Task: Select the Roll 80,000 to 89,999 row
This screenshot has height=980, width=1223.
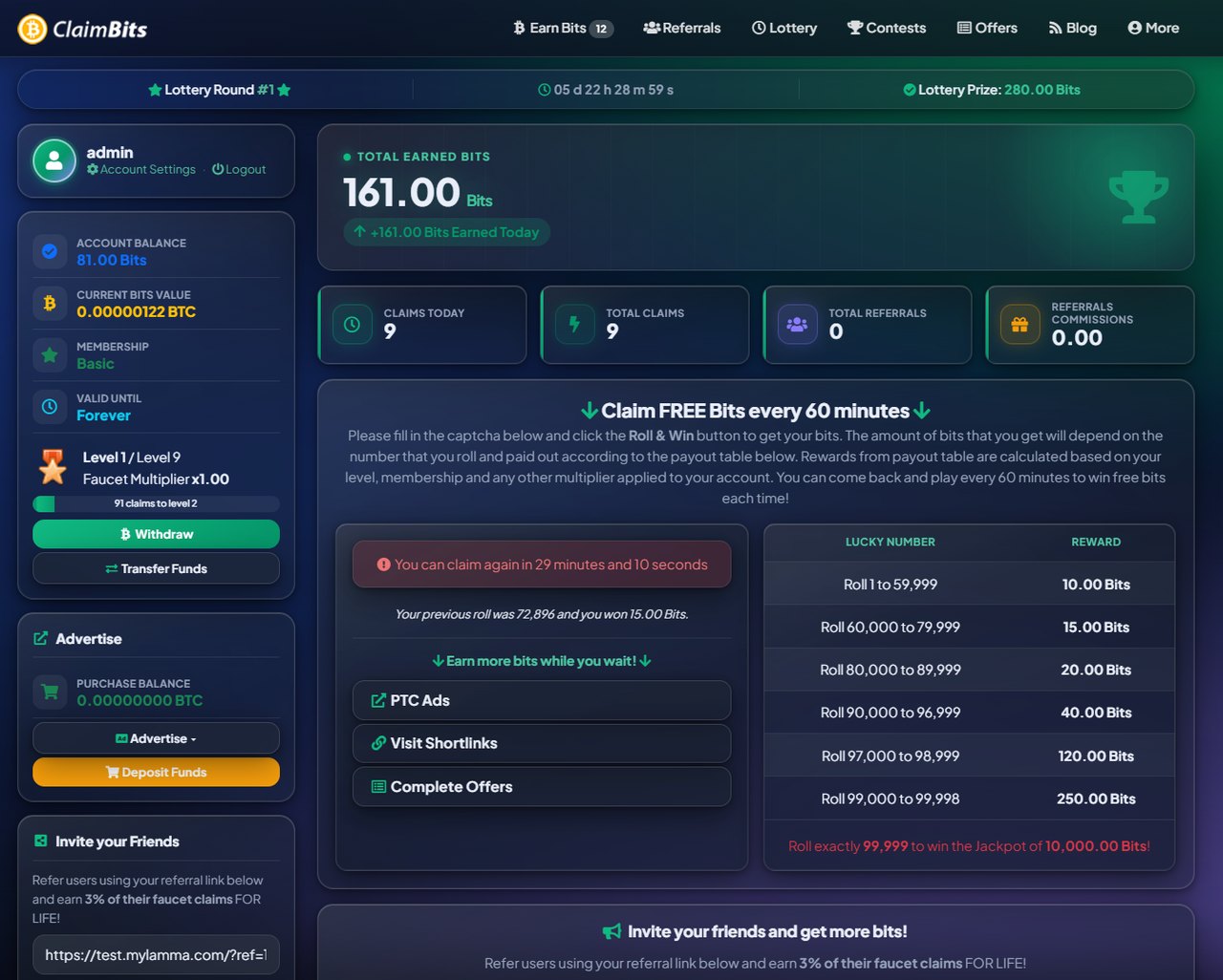Action: 969,670
